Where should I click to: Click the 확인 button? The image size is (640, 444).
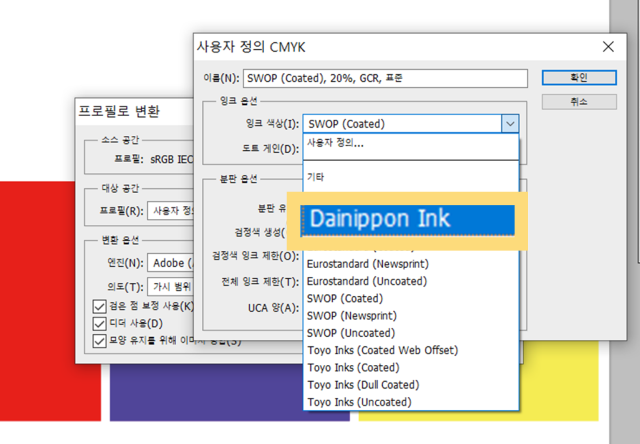coord(579,78)
